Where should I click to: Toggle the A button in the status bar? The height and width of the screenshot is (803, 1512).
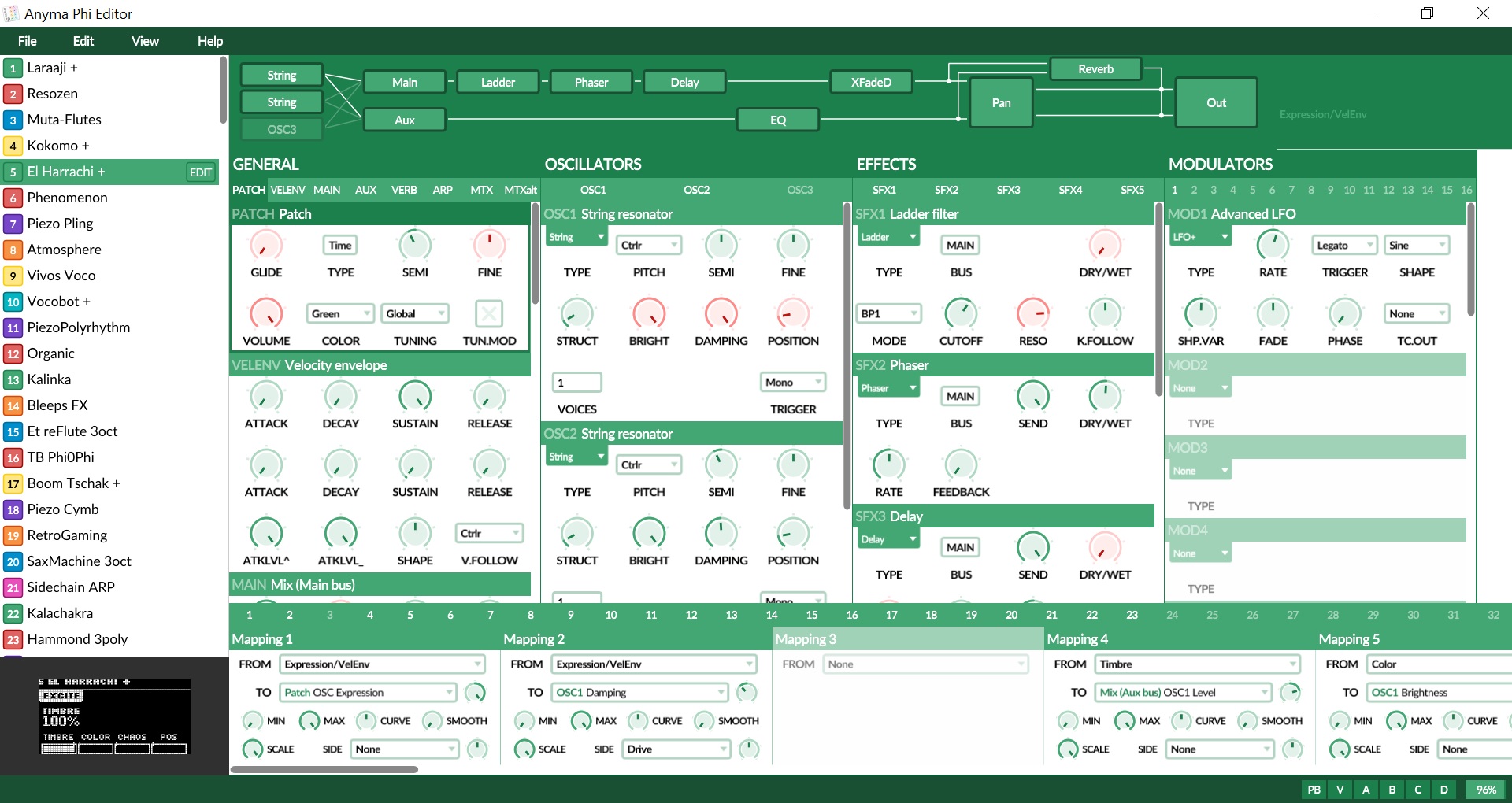1366,790
